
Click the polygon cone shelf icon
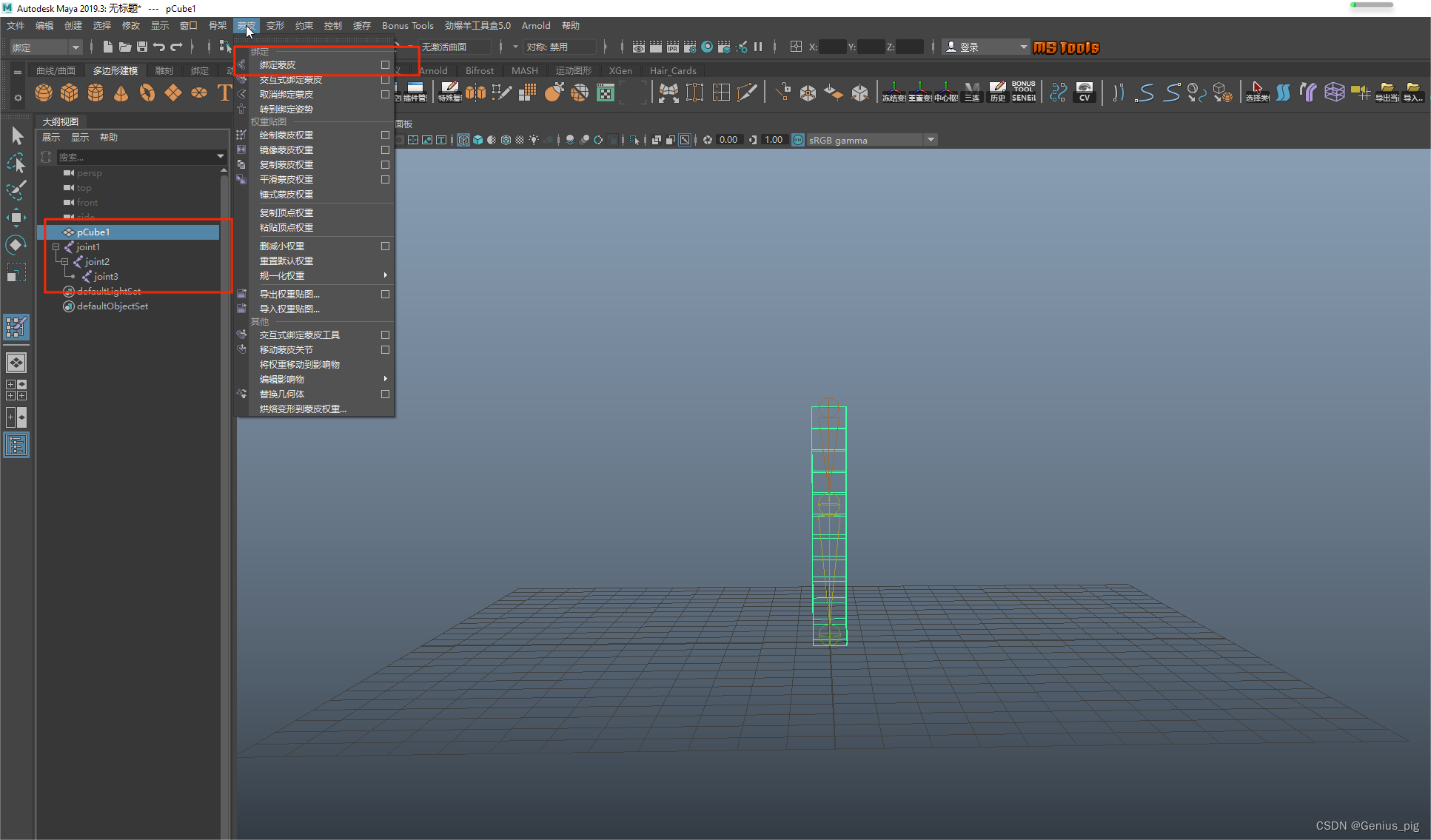(x=121, y=93)
